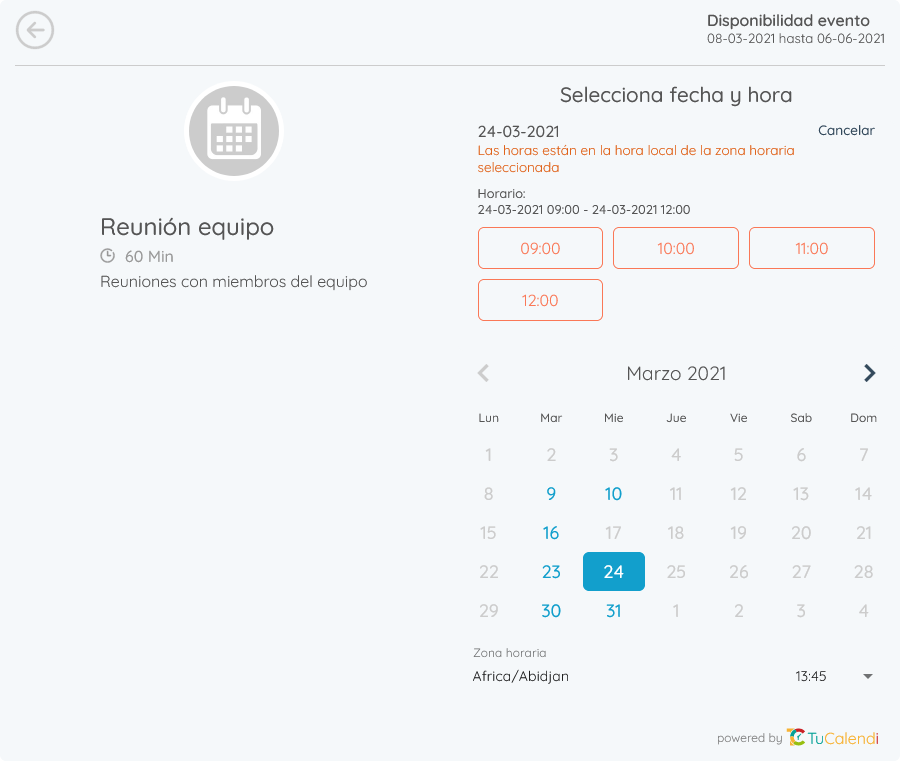The height and width of the screenshot is (761, 900).
Task: Cancel the selected date
Action: (x=846, y=131)
